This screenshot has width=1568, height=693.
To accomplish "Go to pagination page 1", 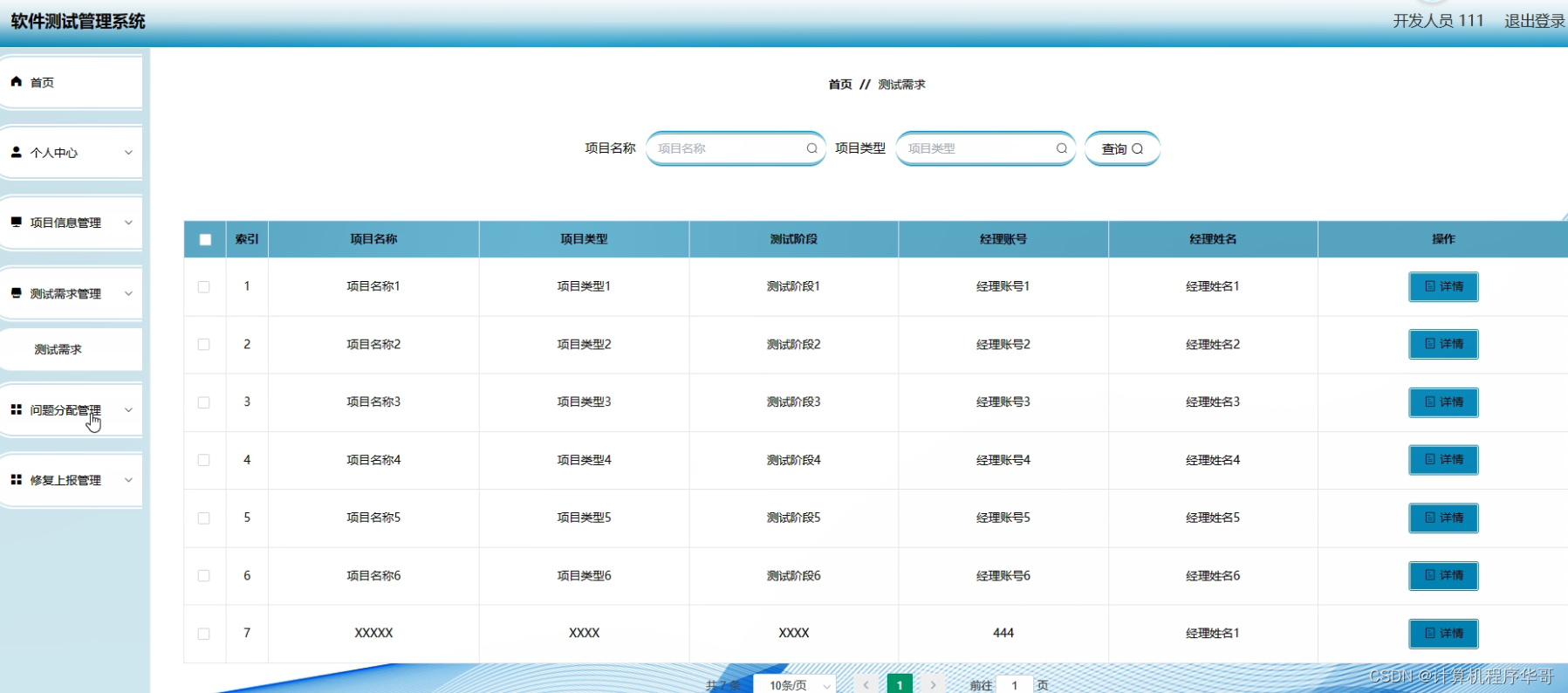I will point(900,685).
